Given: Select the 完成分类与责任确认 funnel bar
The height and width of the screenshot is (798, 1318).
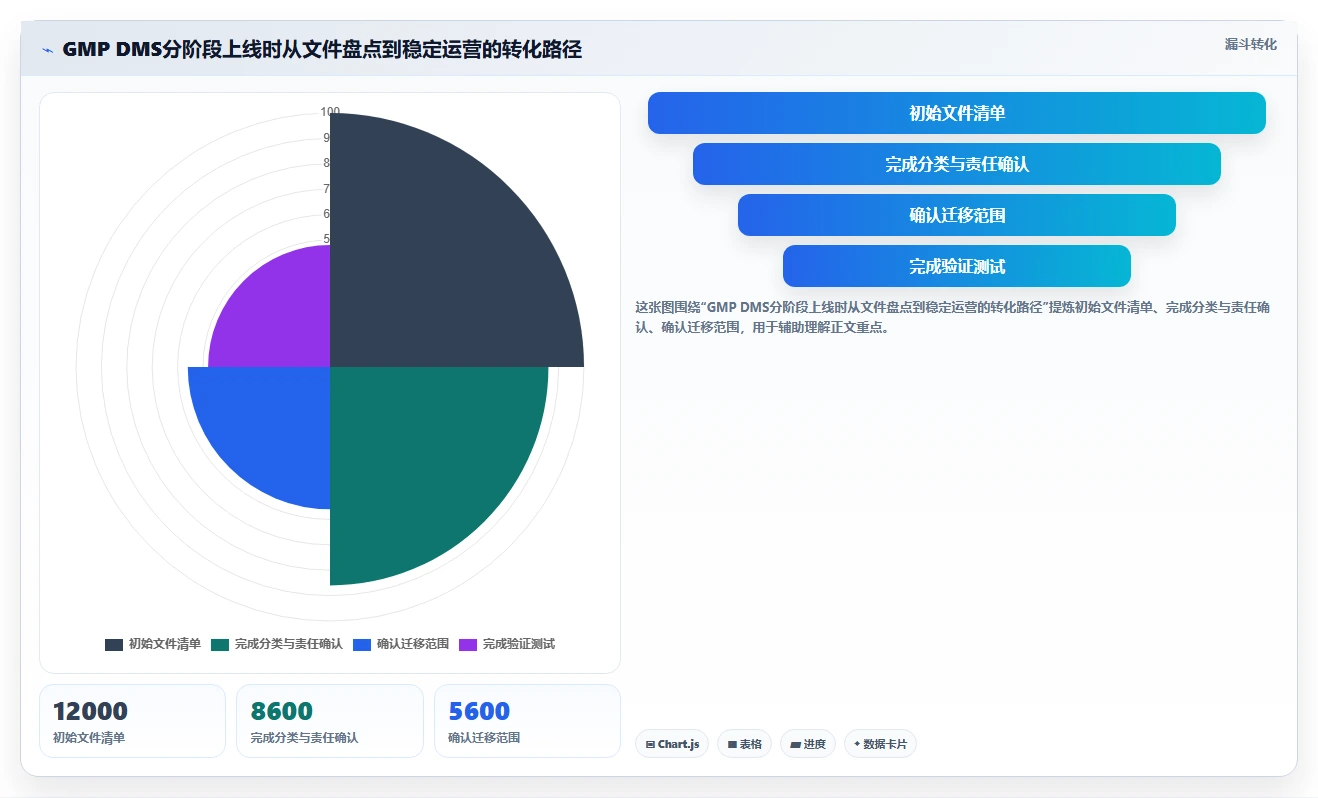Looking at the screenshot, I should pos(957,164).
